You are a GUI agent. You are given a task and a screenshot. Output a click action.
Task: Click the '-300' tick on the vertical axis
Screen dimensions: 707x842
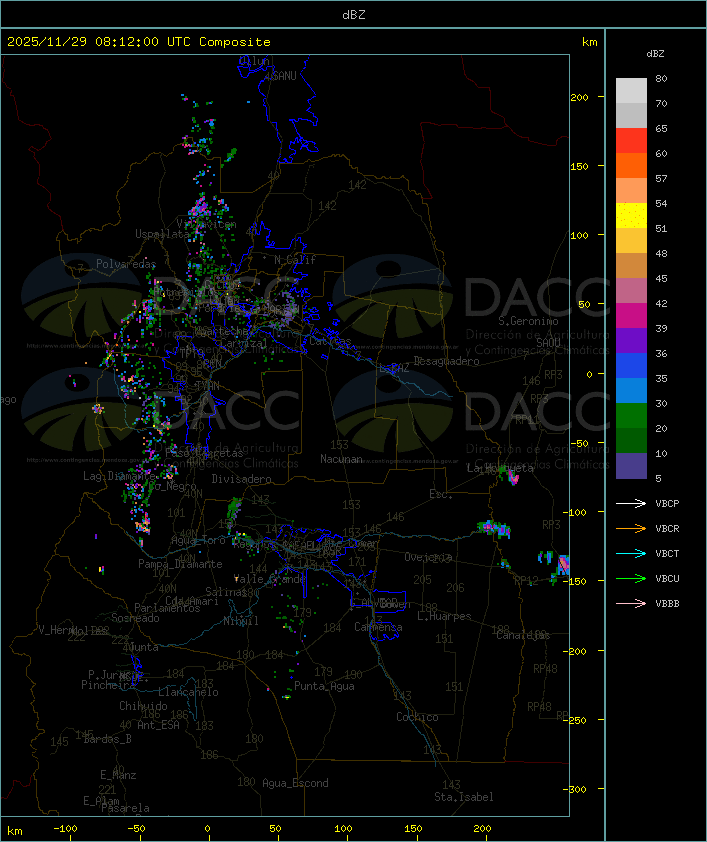click(577, 789)
